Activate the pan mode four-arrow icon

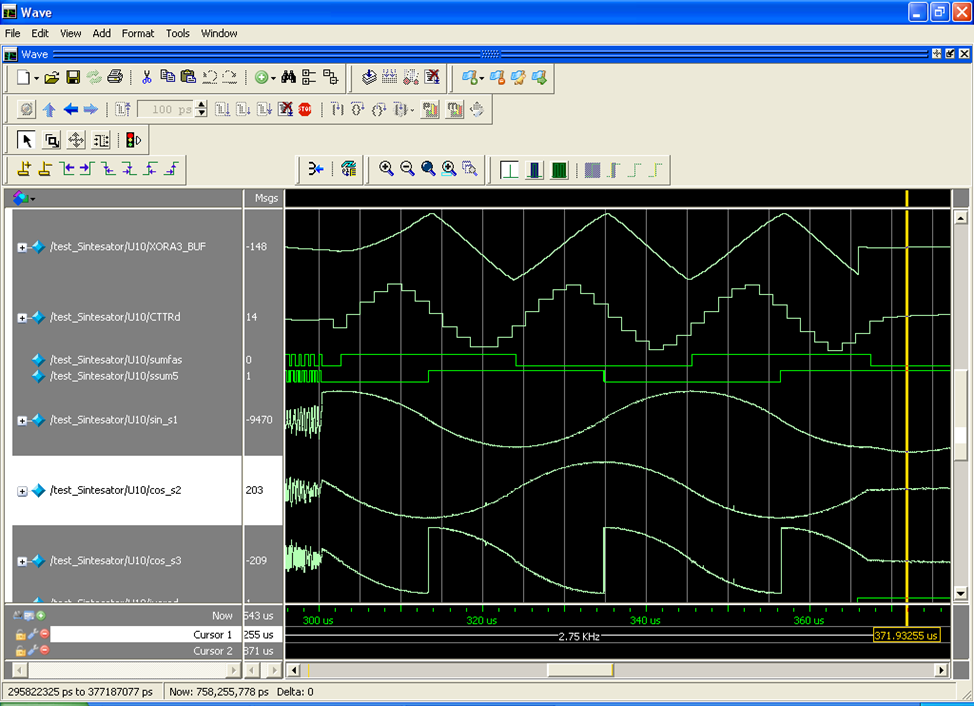coord(76,140)
